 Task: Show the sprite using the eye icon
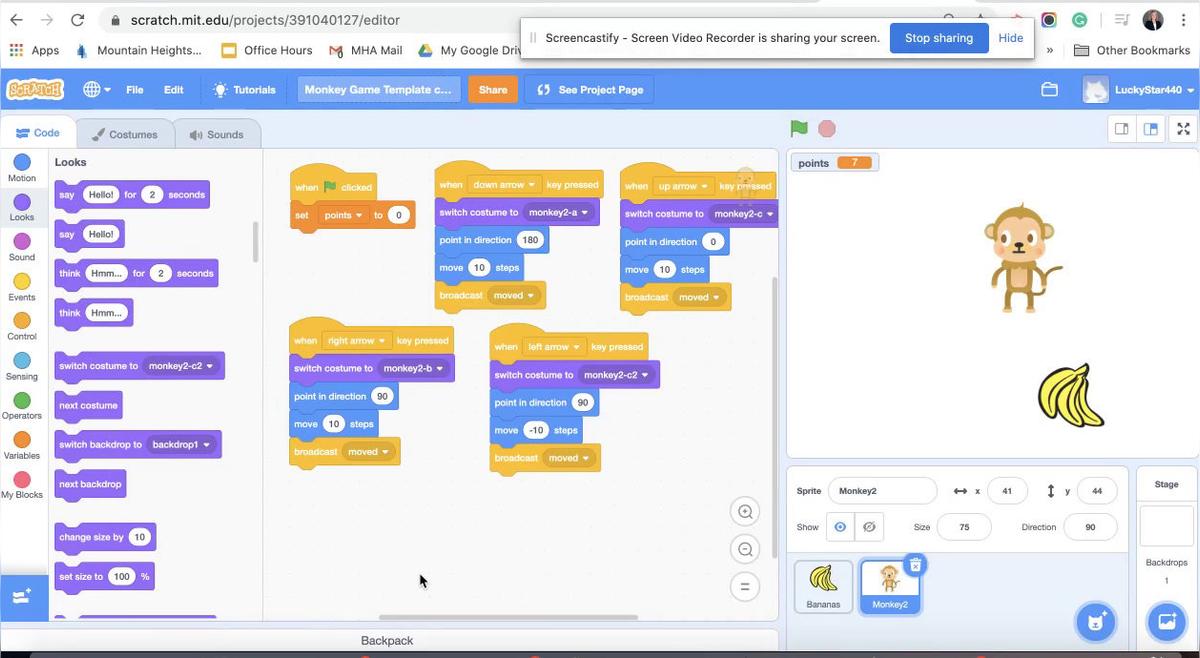pyautogui.click(x=840, y=527)
